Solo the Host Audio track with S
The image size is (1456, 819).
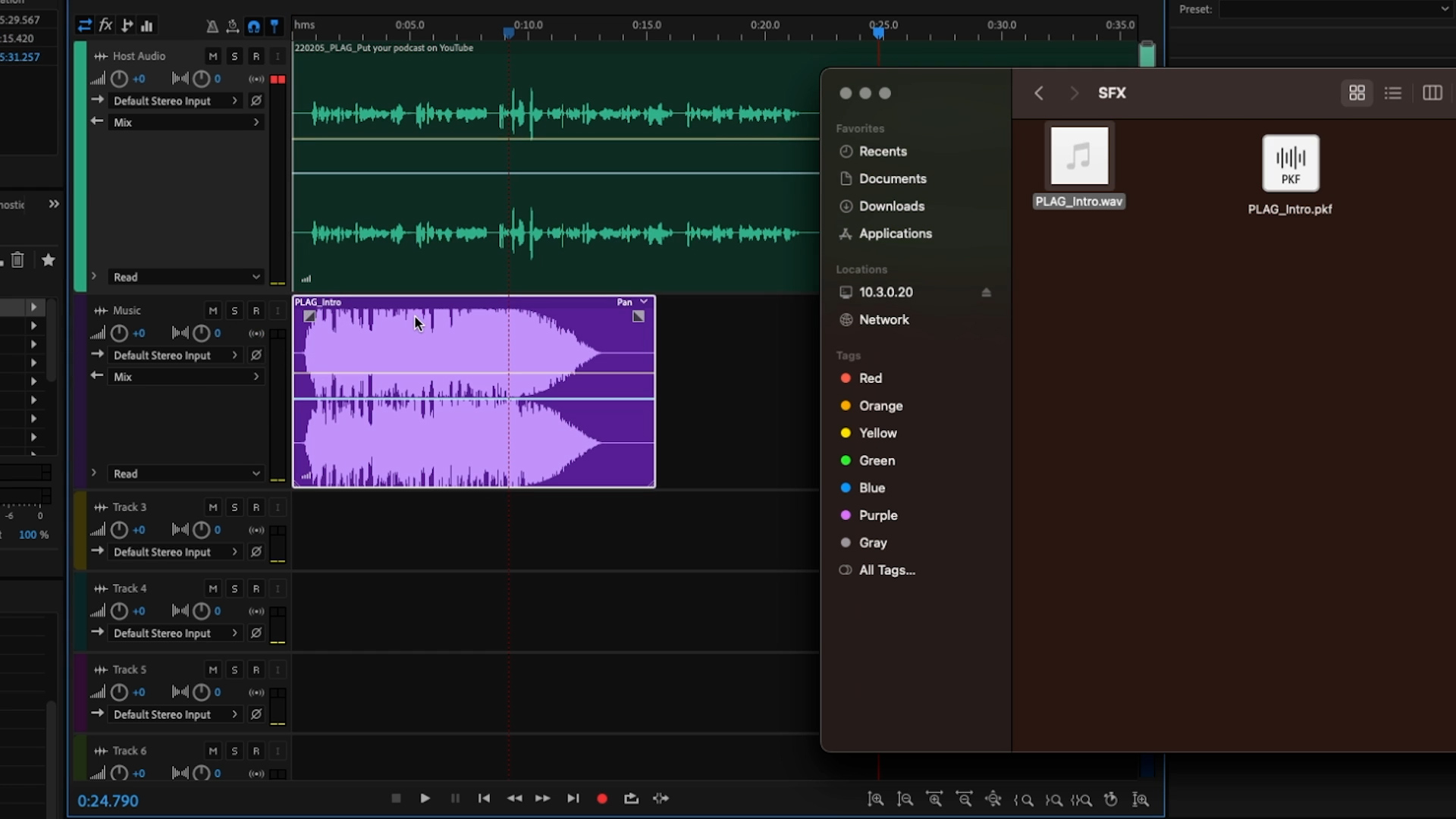coord(234,56)
